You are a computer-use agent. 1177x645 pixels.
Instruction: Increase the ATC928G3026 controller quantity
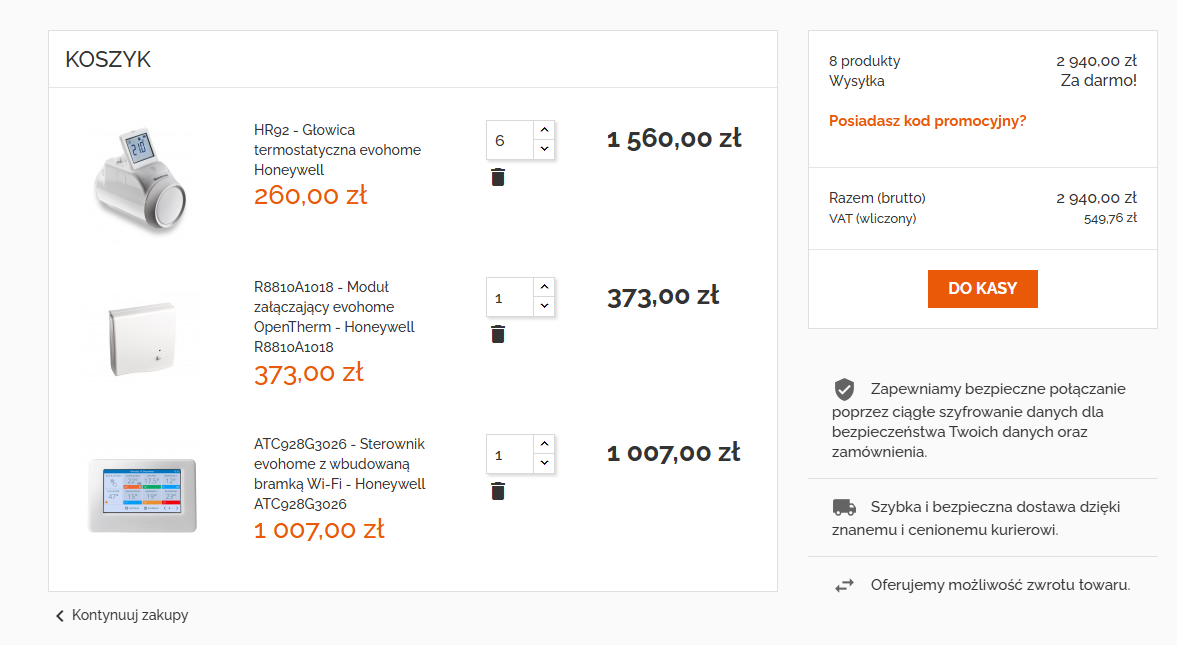tap(544, 444)
